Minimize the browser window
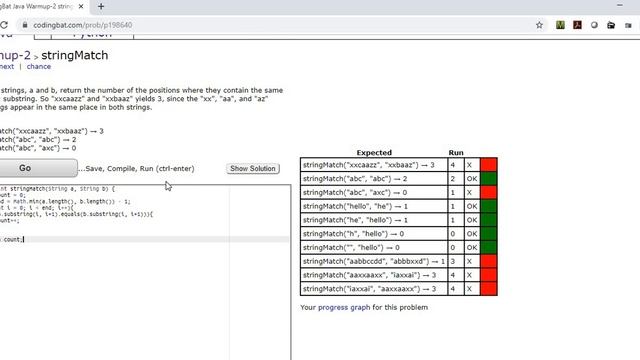 [x=620, y=5]
